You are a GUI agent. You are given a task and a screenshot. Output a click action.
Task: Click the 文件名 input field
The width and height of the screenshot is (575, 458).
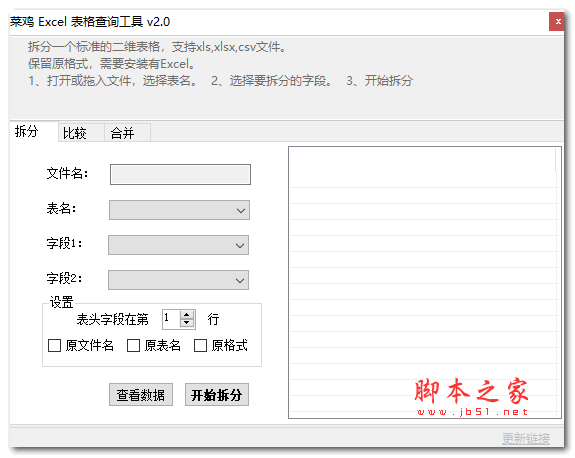pyautogui.click(x=180, y=175)
